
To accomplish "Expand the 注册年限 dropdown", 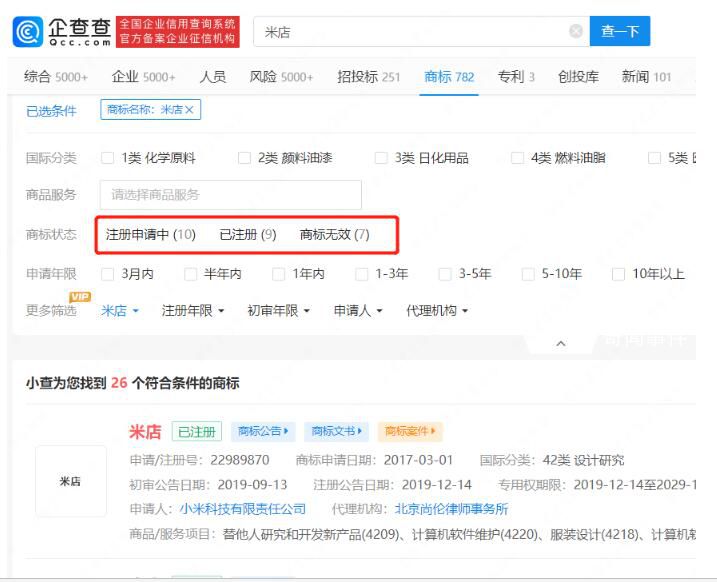I will point(193,311).
